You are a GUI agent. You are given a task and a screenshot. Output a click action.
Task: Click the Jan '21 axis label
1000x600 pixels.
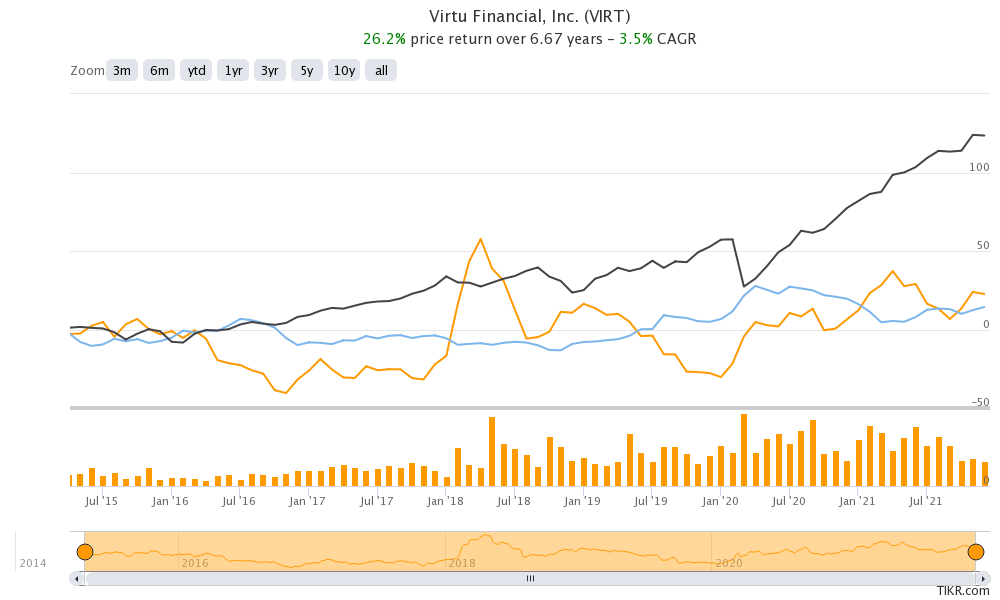click(857, 501)
